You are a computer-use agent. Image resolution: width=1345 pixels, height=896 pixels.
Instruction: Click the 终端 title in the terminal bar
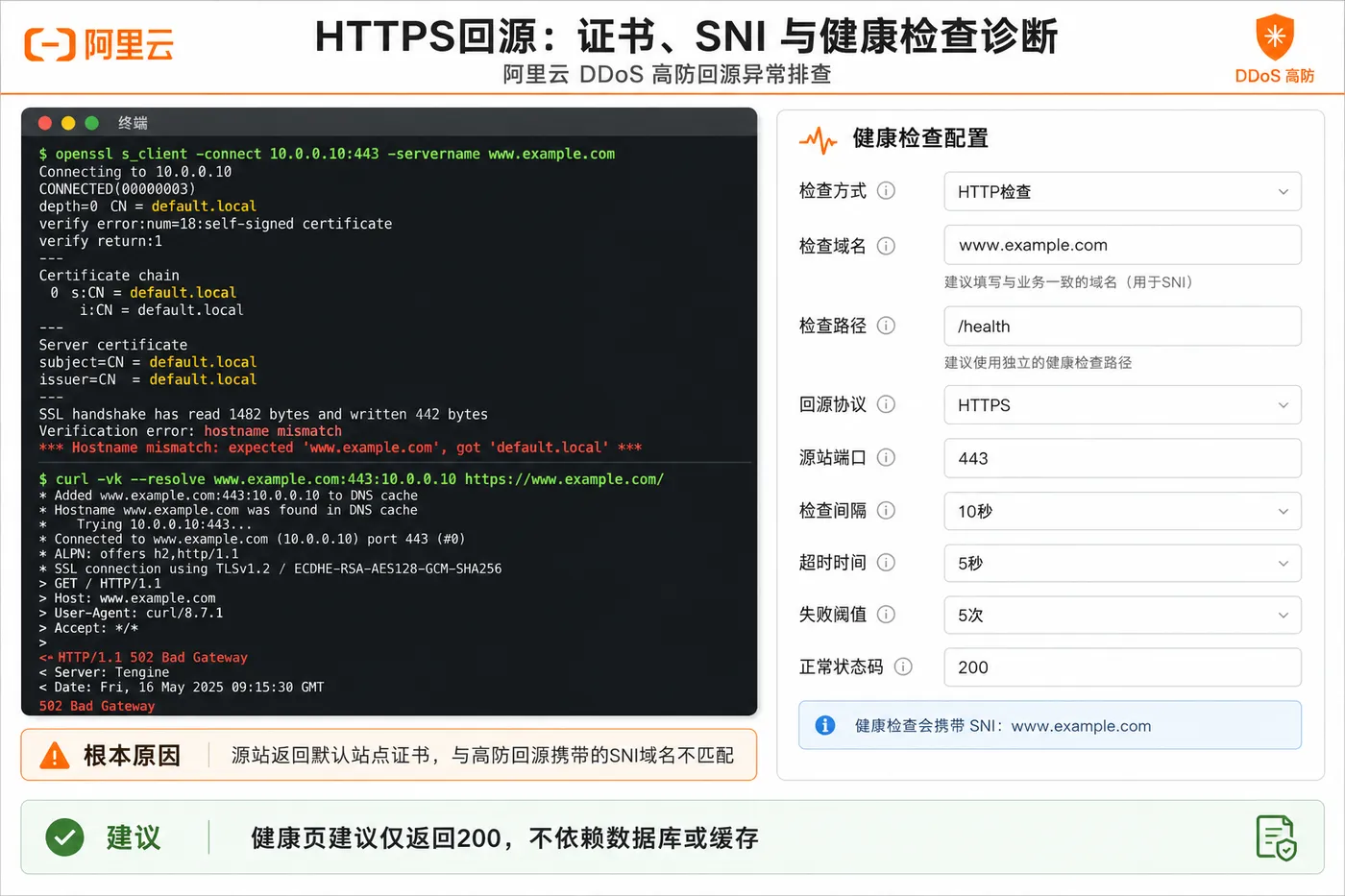pos(133,123)
